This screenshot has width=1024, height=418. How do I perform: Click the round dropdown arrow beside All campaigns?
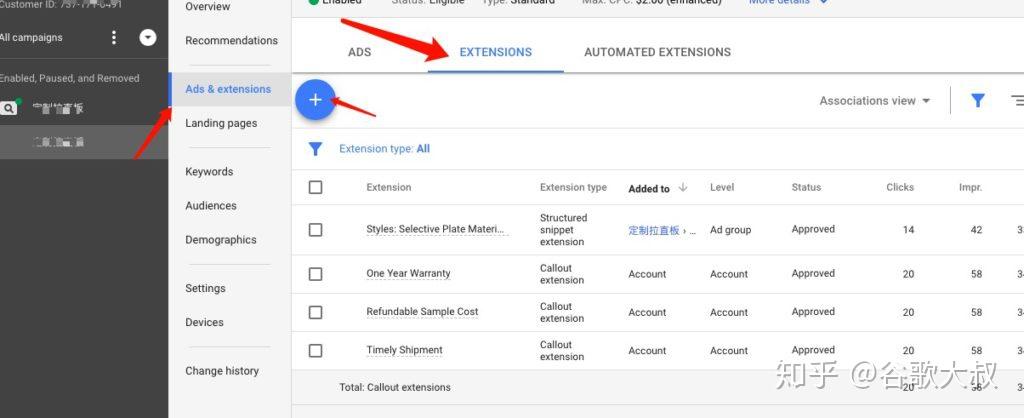(148, 37)
